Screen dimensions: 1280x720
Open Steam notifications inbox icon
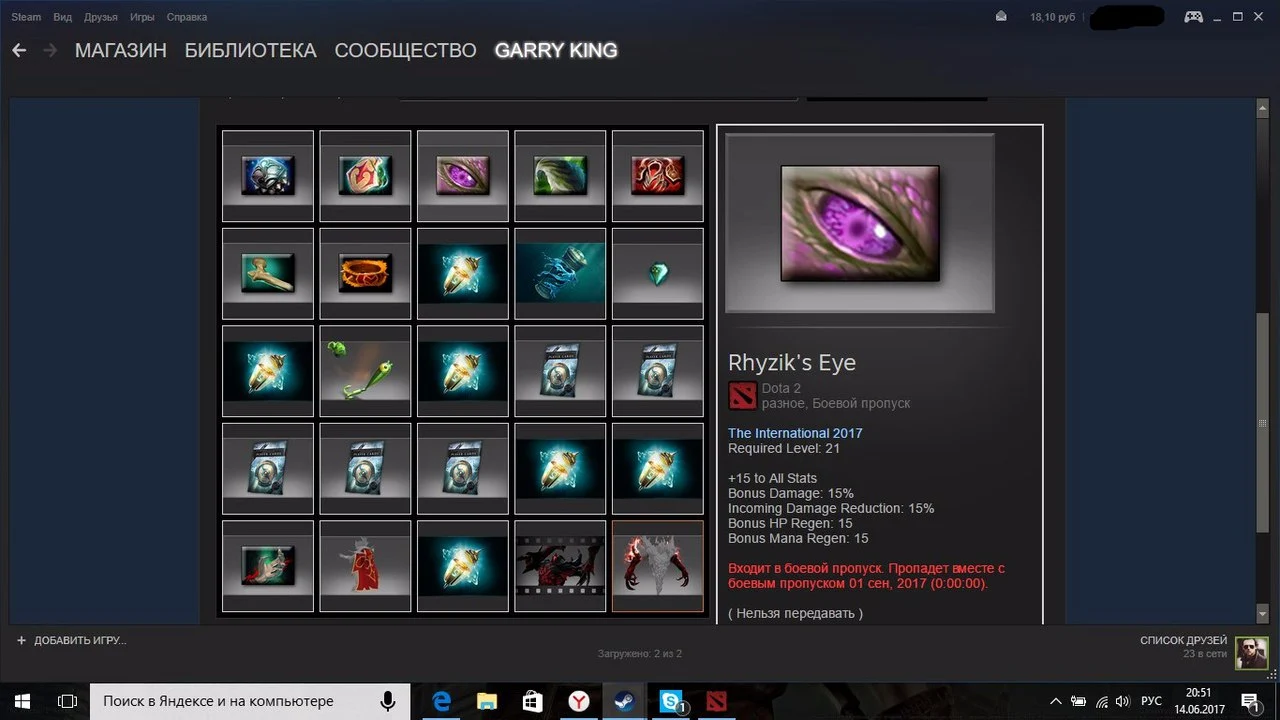click(1001, 17)
